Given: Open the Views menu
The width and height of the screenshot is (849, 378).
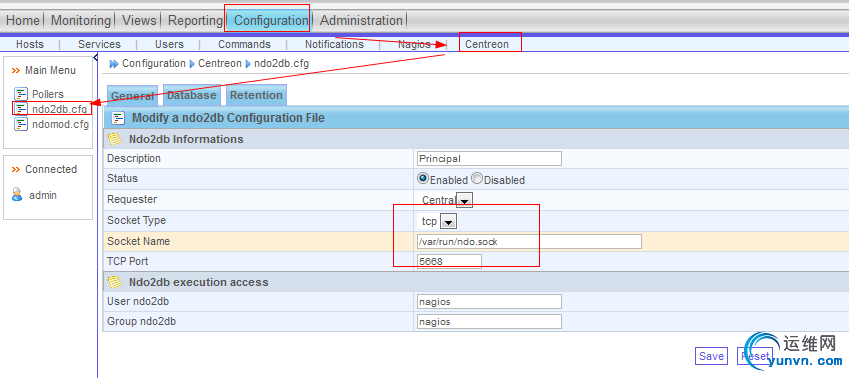Looking at the screenshot, I should (x=139, y=21).
